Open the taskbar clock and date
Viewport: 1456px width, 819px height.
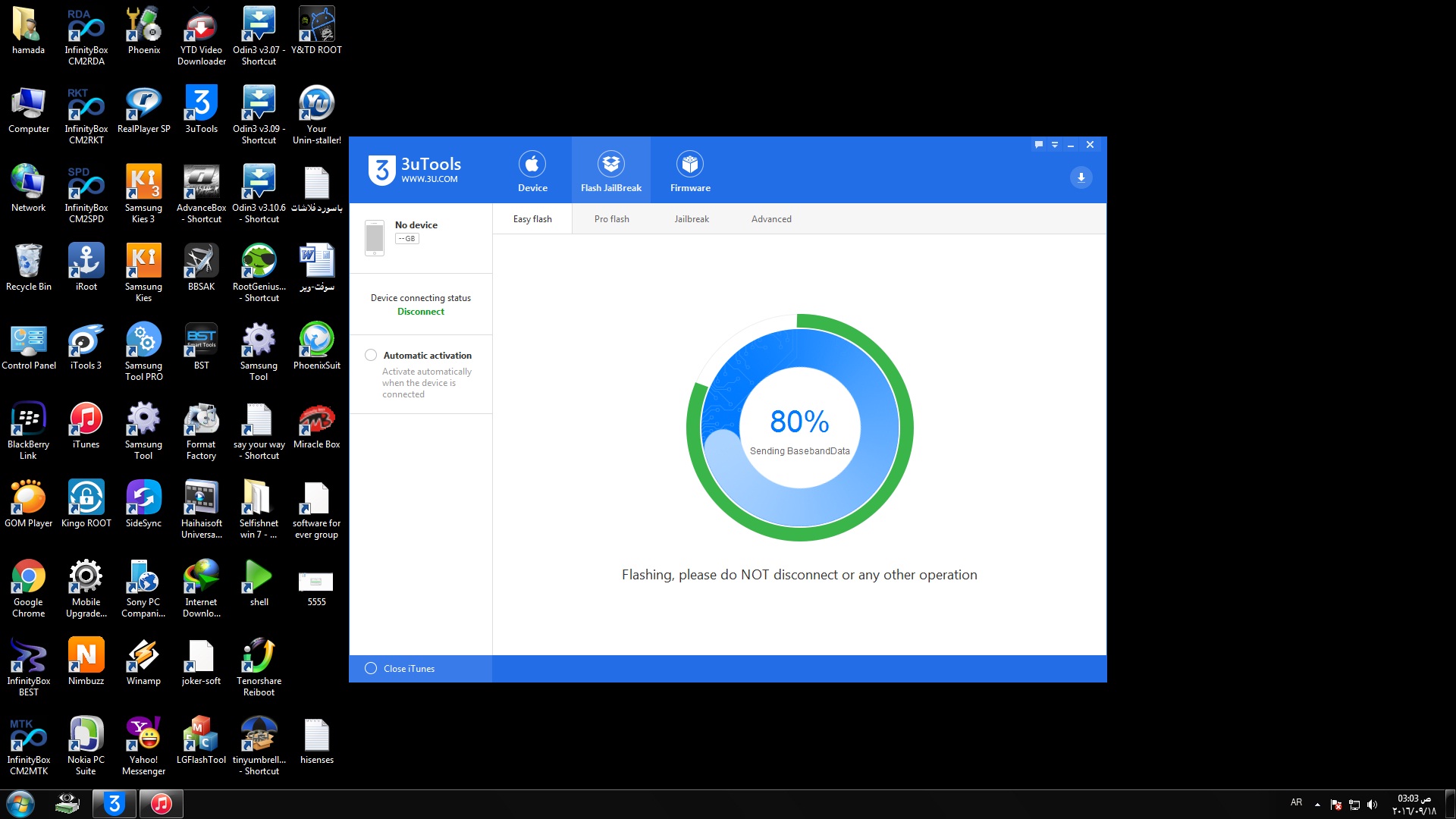tap(1414, 804)
